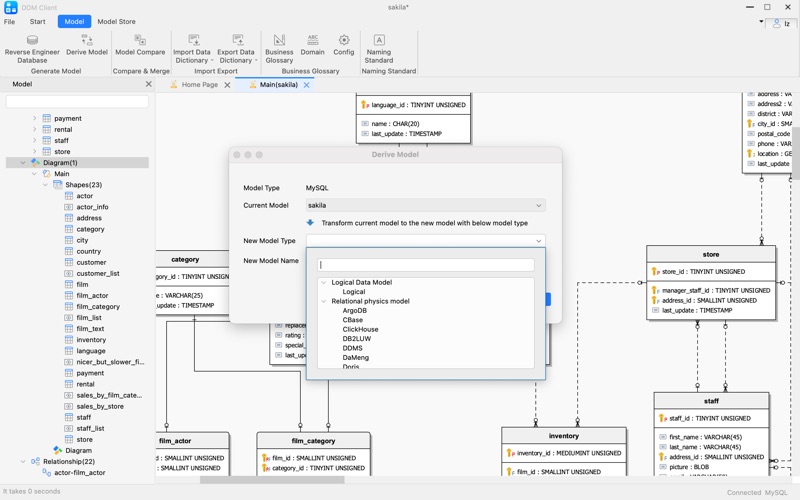
Task: Choose Logical model type
Action: tap(354, 292)
